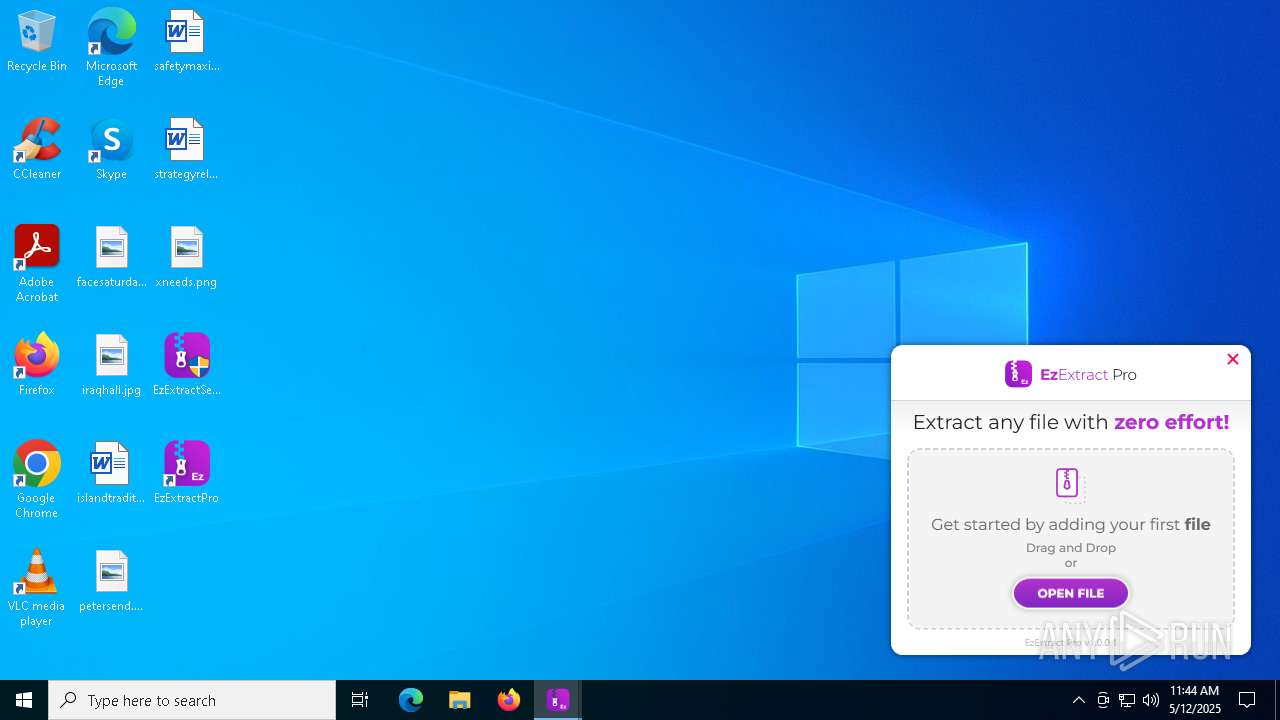Select the Firefox desktop shortcut
Image resolution: width=1280 pixels, height=720 pixels.
click(x=37, y=365)
